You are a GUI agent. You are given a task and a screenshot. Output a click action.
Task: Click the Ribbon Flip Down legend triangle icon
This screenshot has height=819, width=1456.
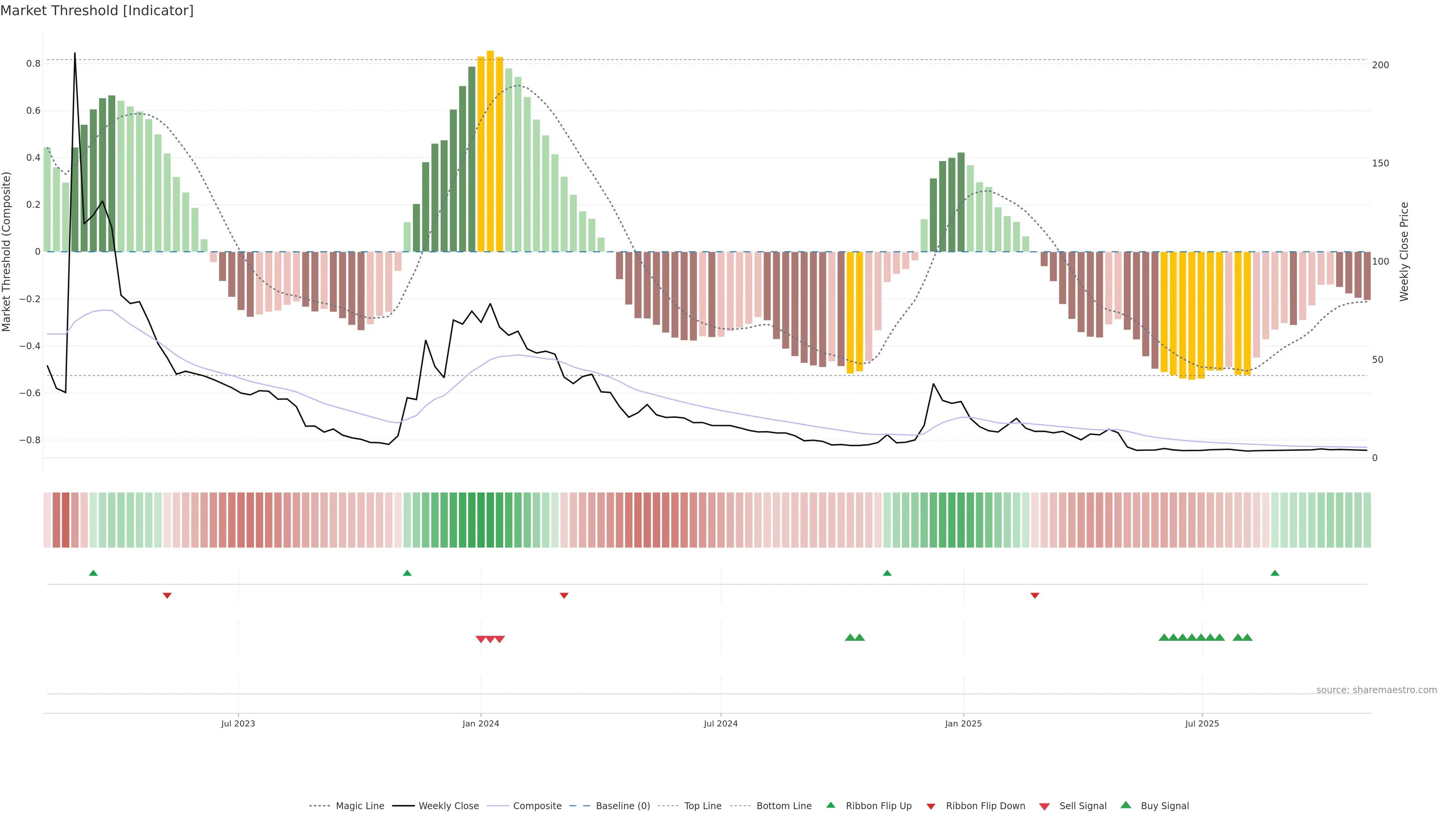(931, 806)
